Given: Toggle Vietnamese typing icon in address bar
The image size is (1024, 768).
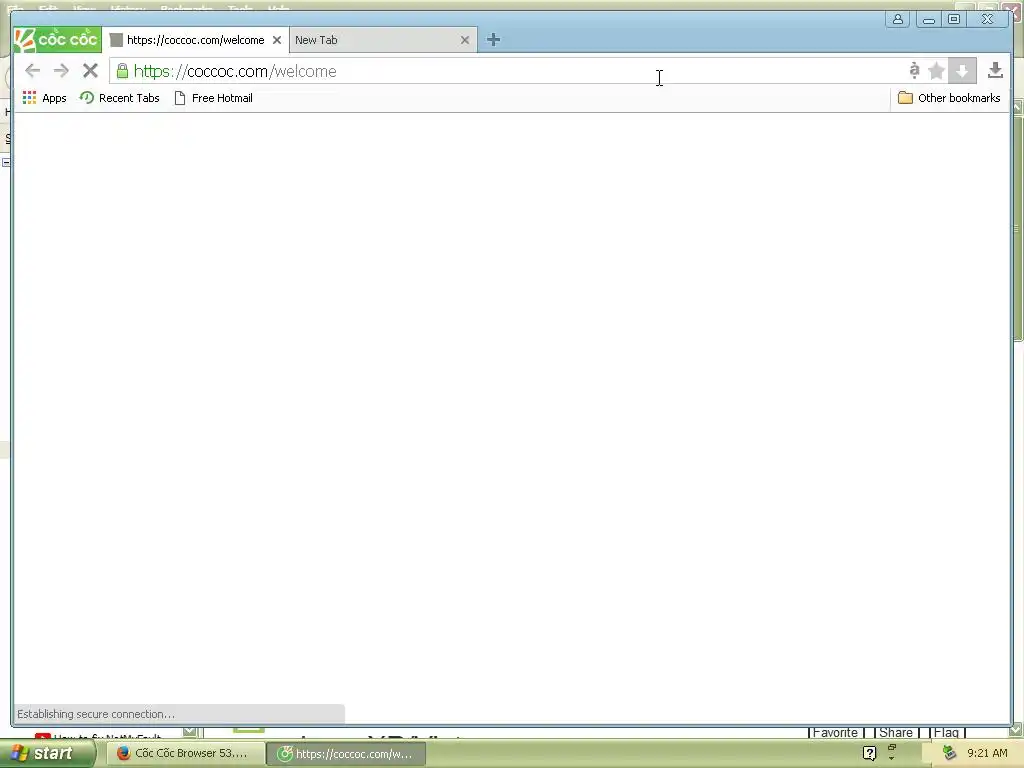Looking at the screenshot, I should pos(914,70).
